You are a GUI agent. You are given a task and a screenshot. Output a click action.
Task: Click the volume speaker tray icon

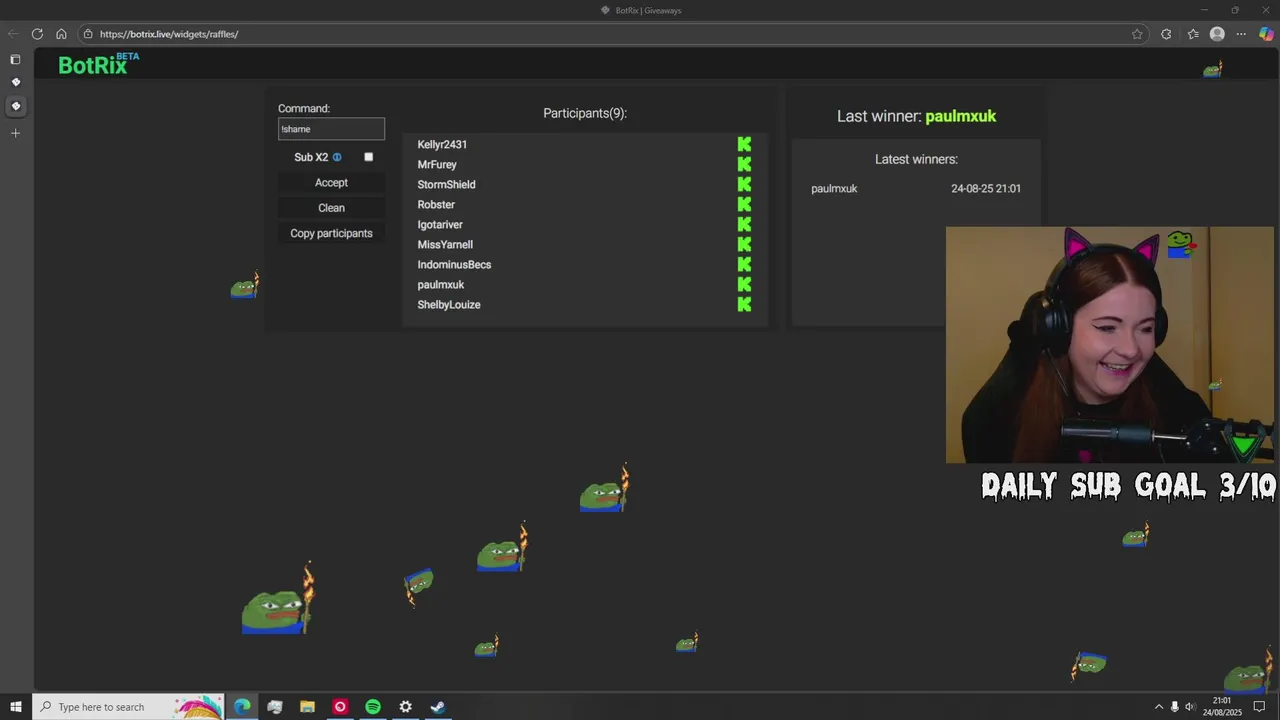coord(1190,707)
